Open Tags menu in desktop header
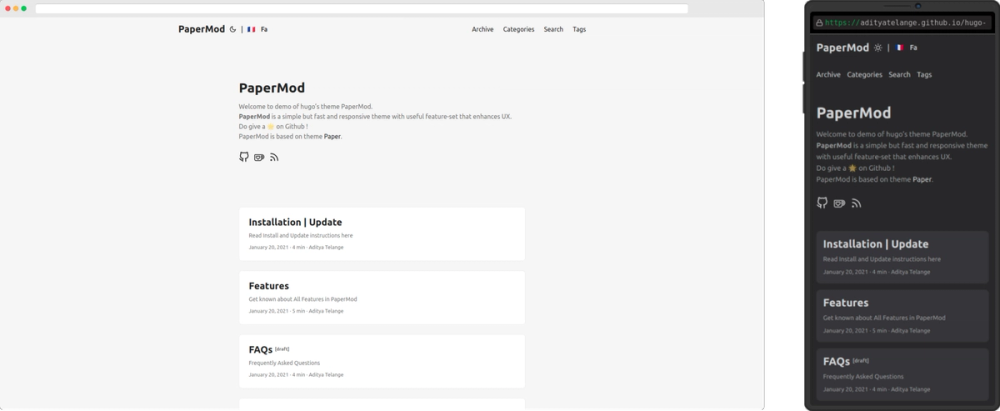Viewport: 1000px width, 411px height. pos(579,29)
